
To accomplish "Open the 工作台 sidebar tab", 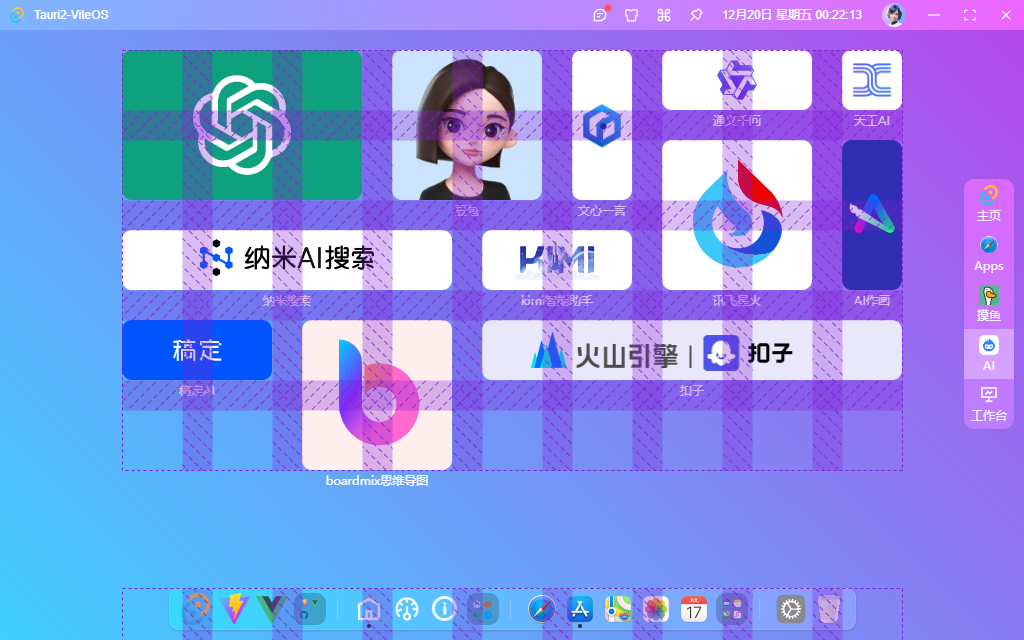I will pos(989,404).
